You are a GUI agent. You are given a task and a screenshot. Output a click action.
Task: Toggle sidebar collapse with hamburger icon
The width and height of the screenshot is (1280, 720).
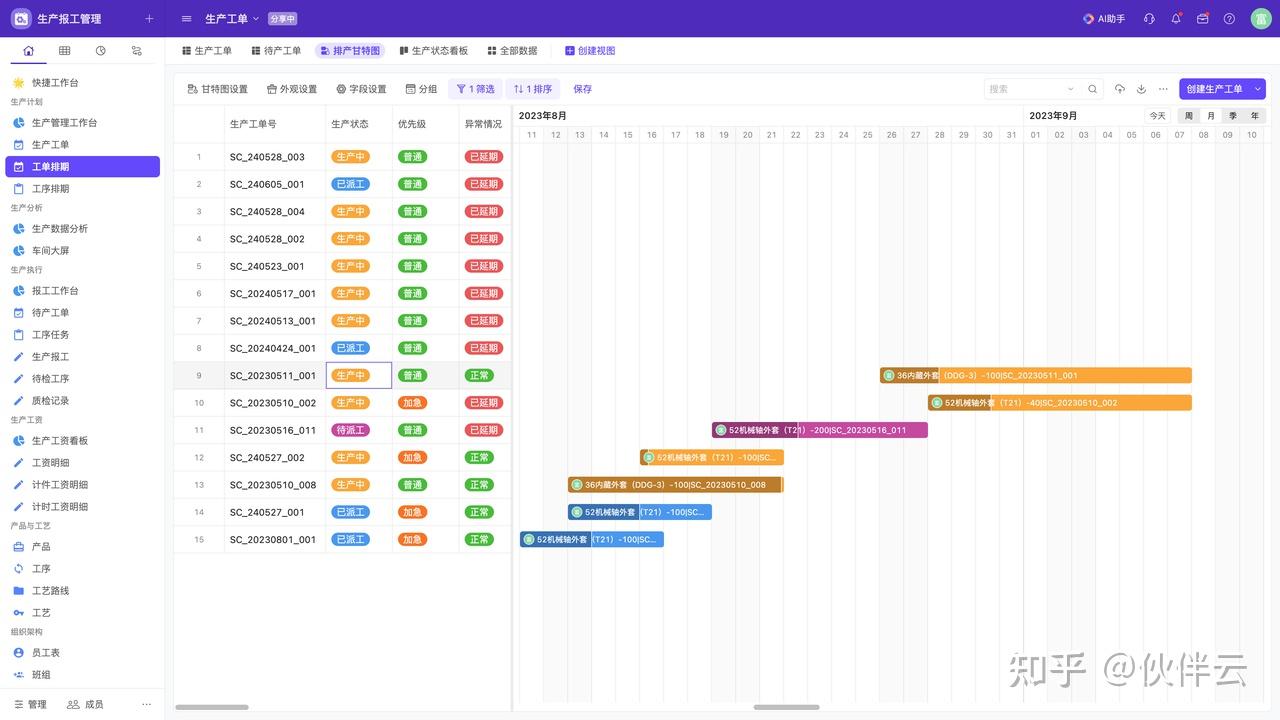185,17
